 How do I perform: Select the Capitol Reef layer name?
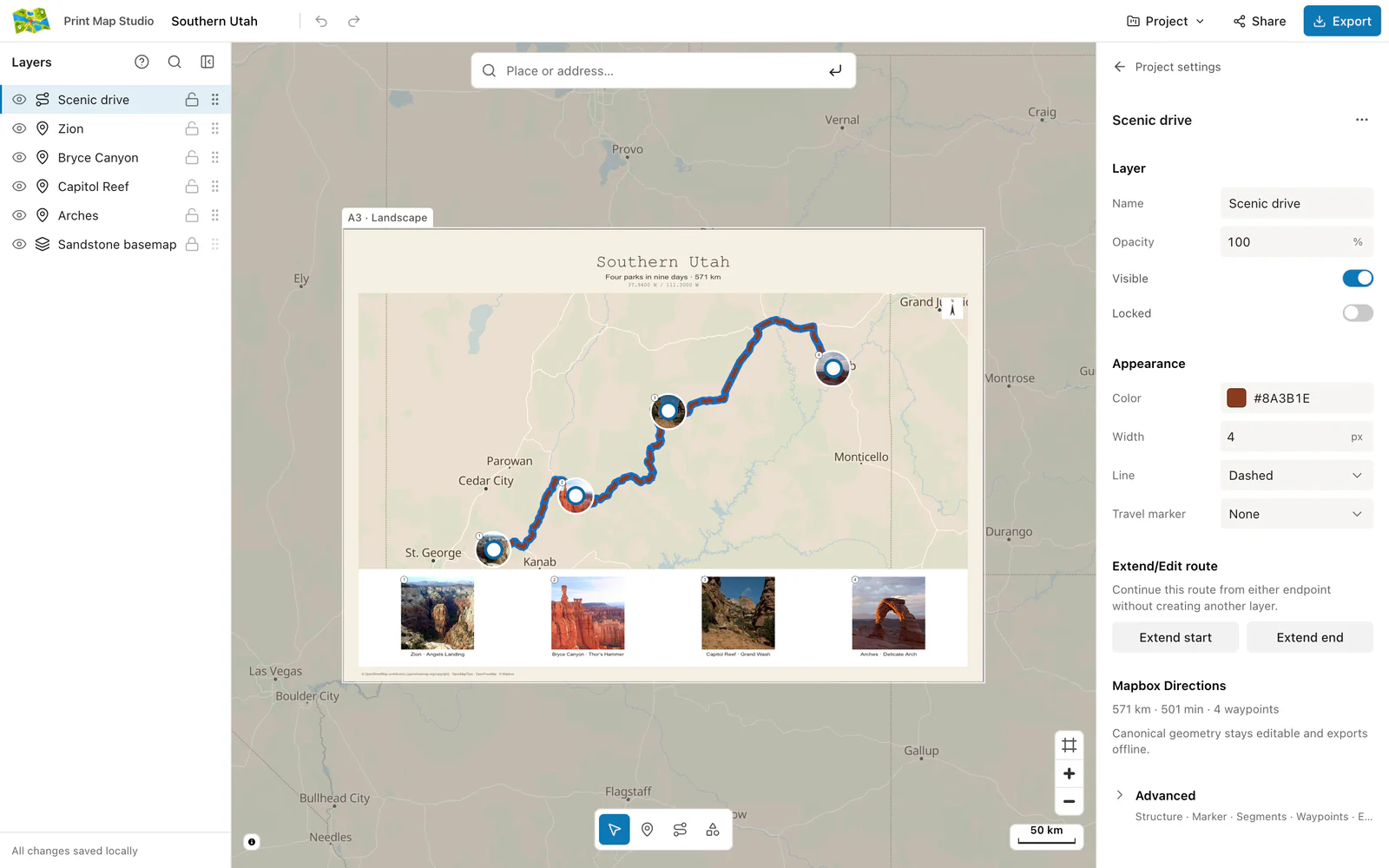tap(93, 187)
